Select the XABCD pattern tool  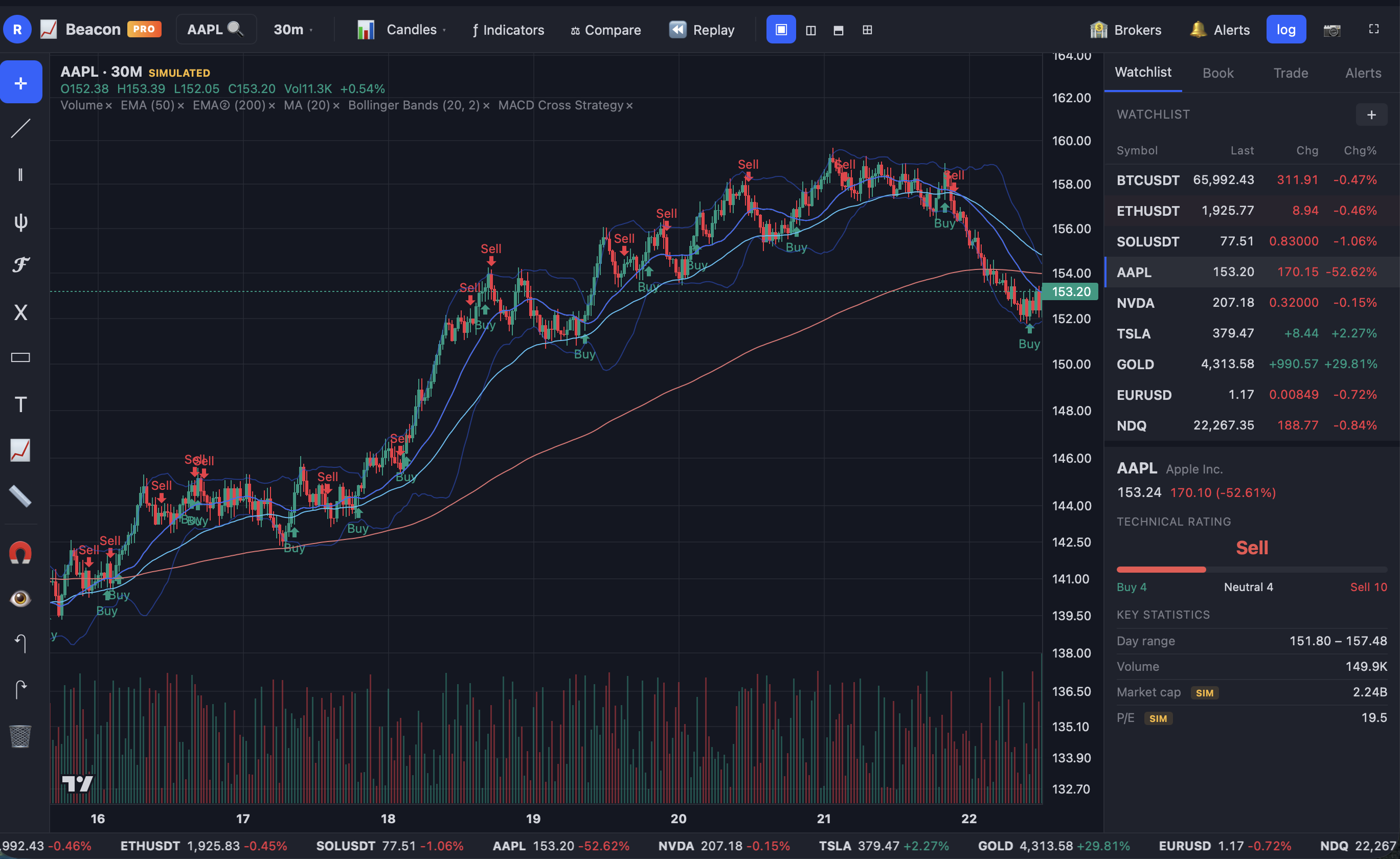21,312
